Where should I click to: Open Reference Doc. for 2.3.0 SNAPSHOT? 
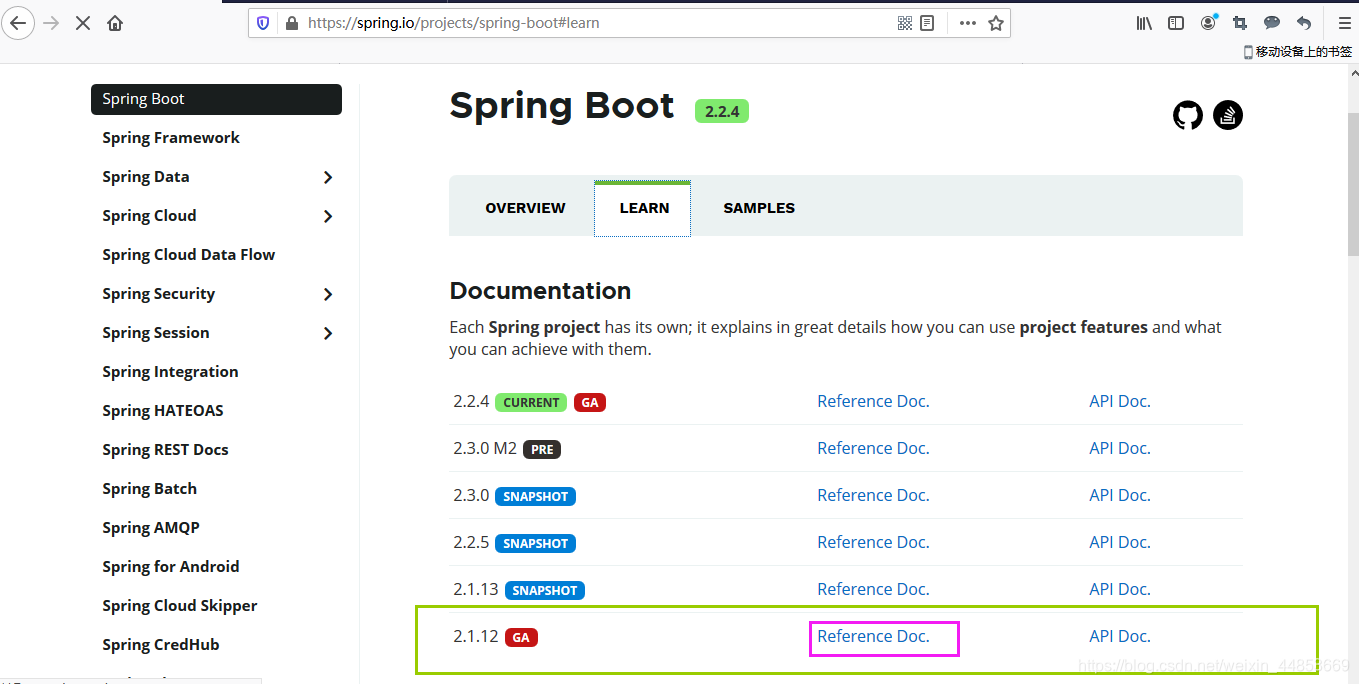(x=873, y=495)
